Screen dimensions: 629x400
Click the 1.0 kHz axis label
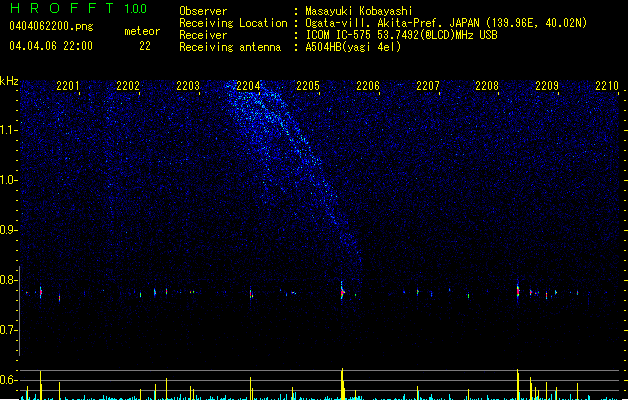click(x=8, y=180)
